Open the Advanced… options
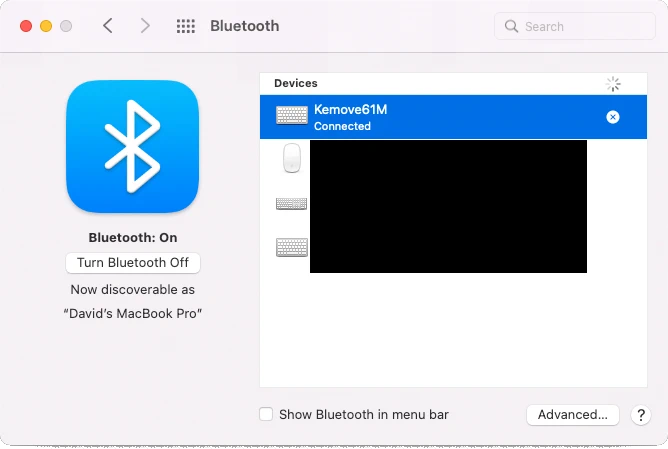The height and width of the screenshot is (449, 668). coord(572,415)
